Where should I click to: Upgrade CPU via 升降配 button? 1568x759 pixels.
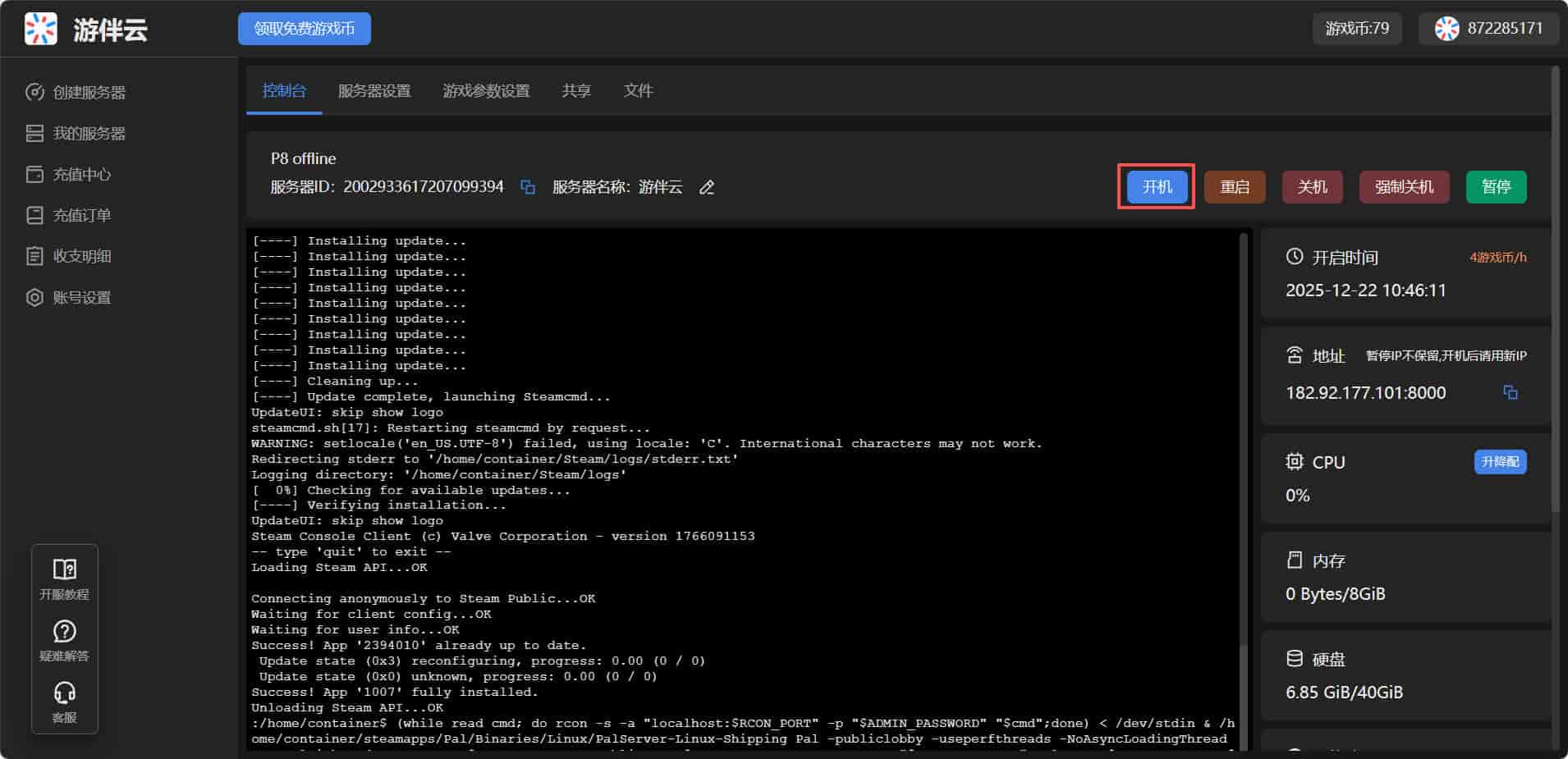point(1500,462)
